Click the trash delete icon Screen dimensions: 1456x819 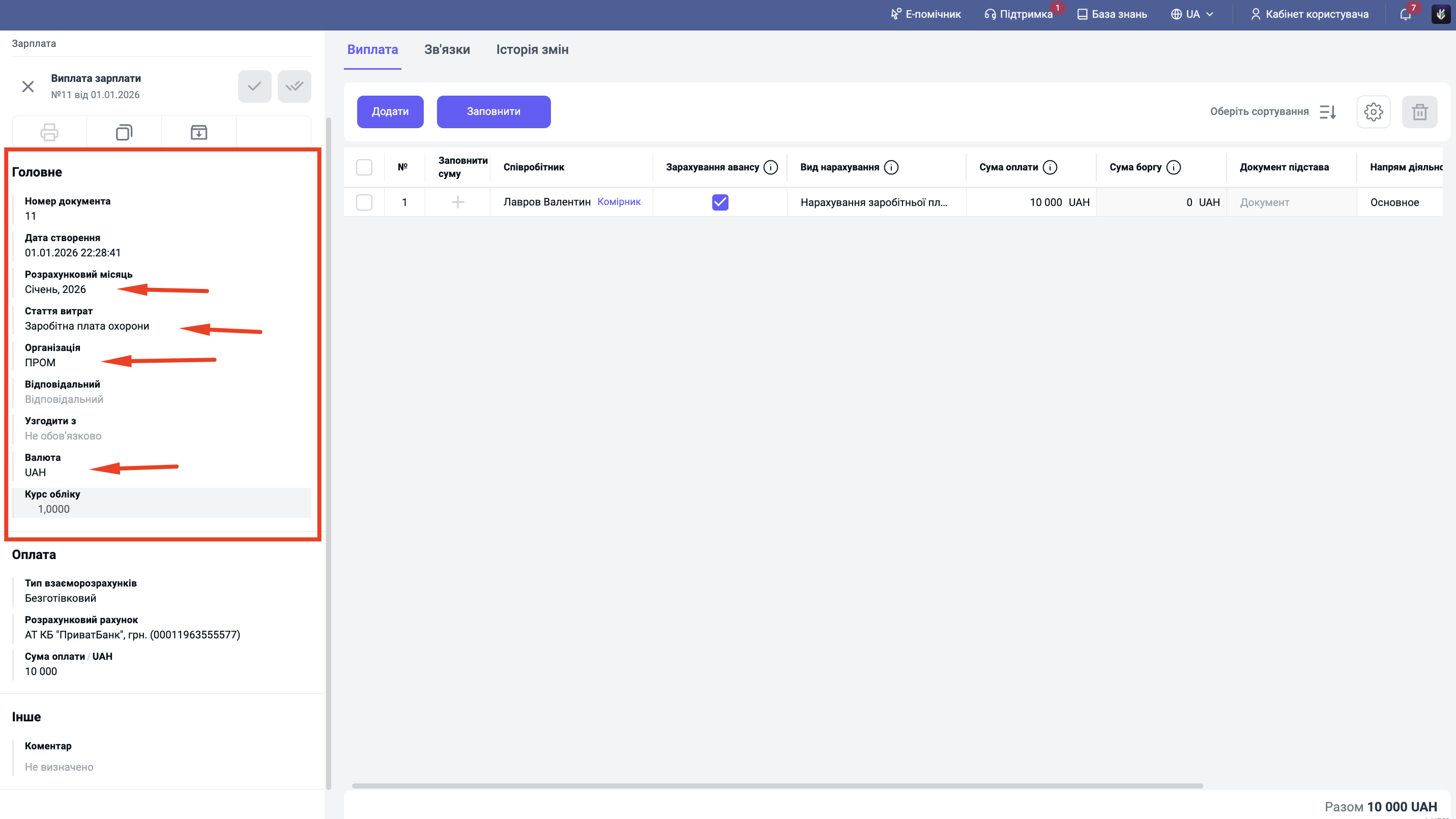(1419, 112)
